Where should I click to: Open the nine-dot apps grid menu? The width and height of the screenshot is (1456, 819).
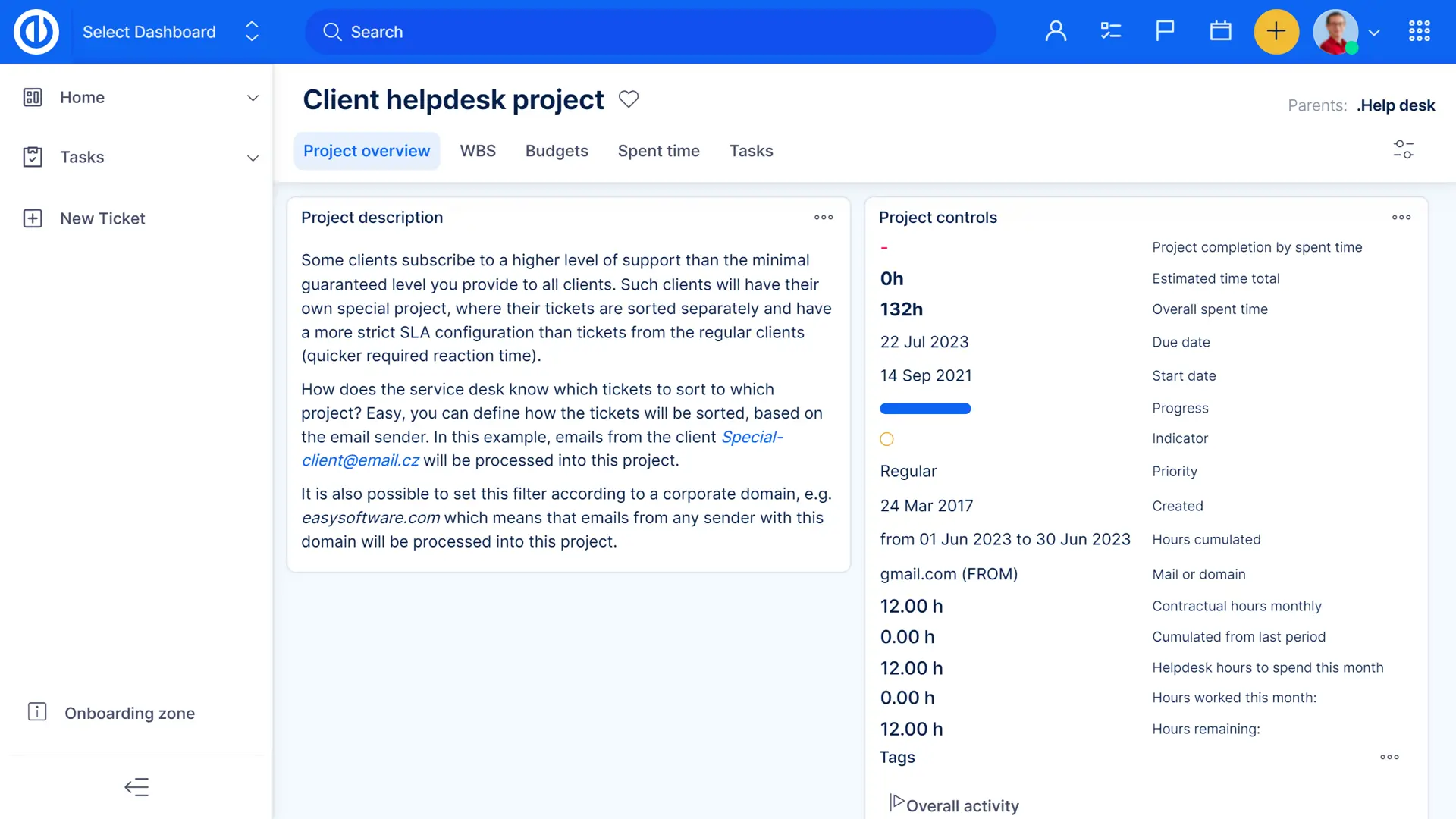point(1419,31)
